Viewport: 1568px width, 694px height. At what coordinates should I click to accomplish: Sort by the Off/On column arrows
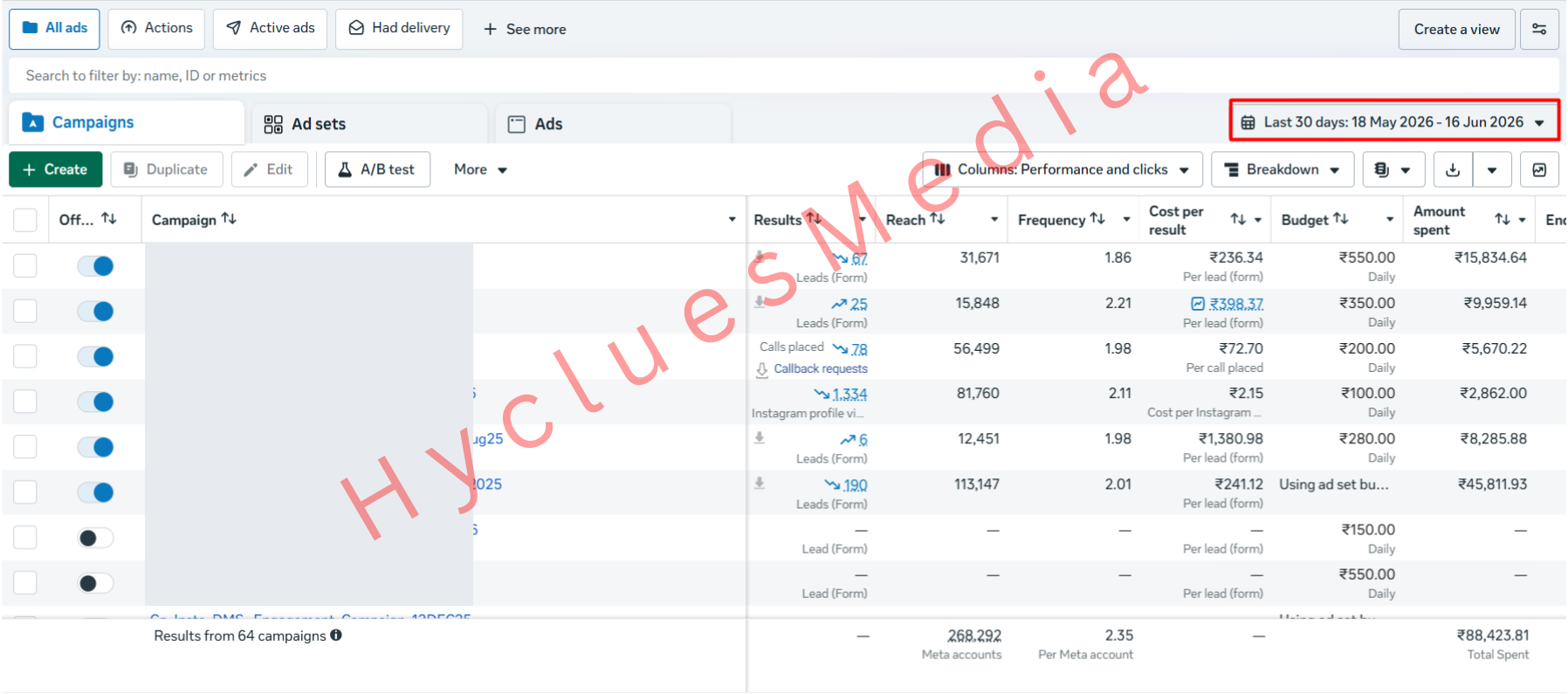pyautogui.click(x=109, y=218)
